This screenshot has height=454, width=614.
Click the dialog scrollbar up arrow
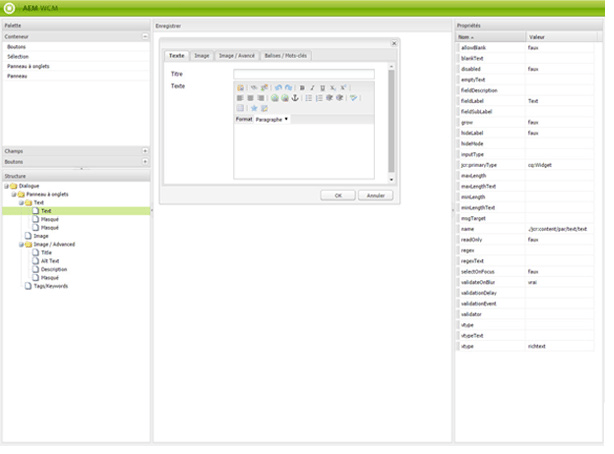(391, 67)
